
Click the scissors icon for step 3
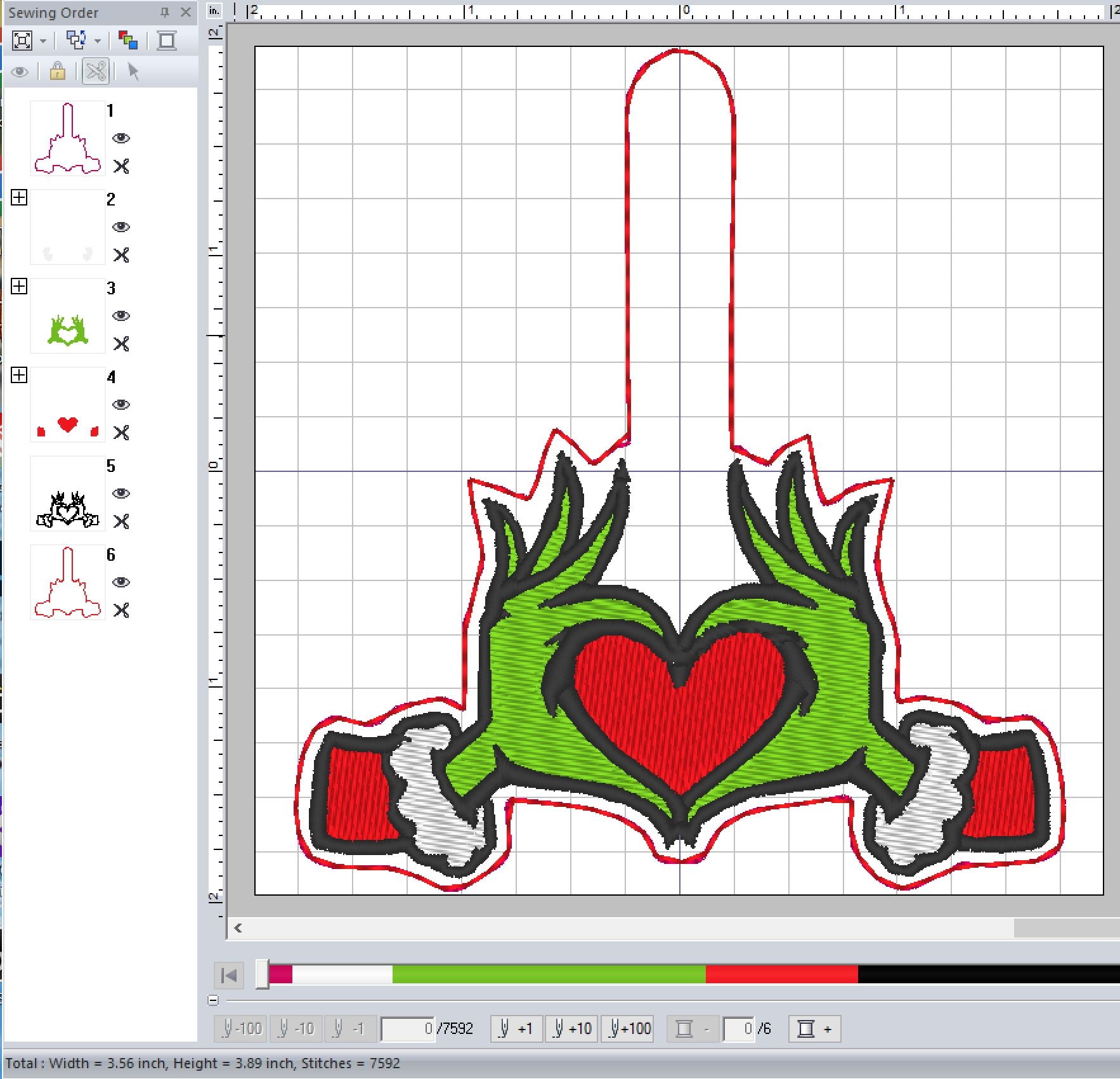point(121,344)
